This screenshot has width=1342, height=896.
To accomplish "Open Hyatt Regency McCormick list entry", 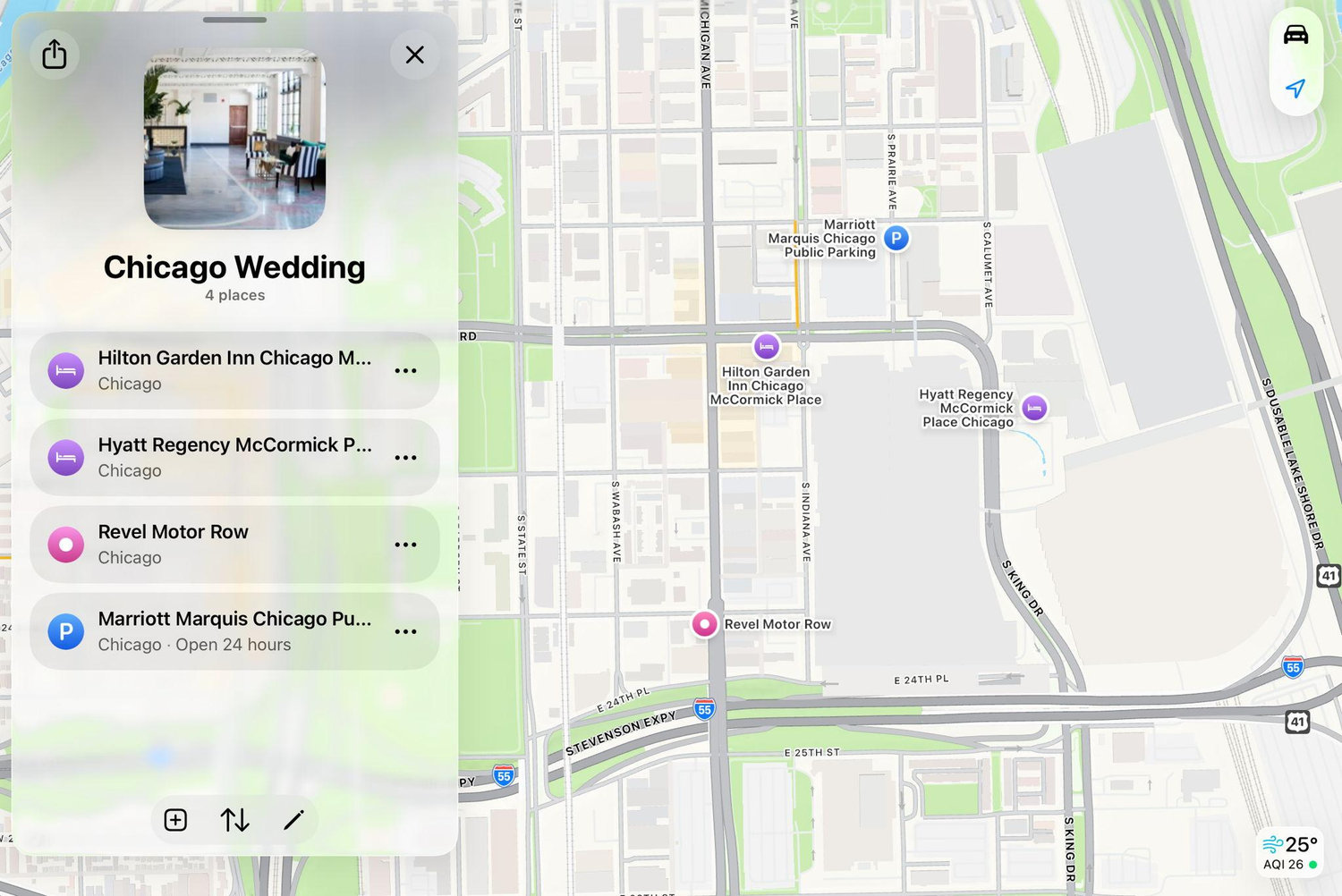I will coord(234,457).
